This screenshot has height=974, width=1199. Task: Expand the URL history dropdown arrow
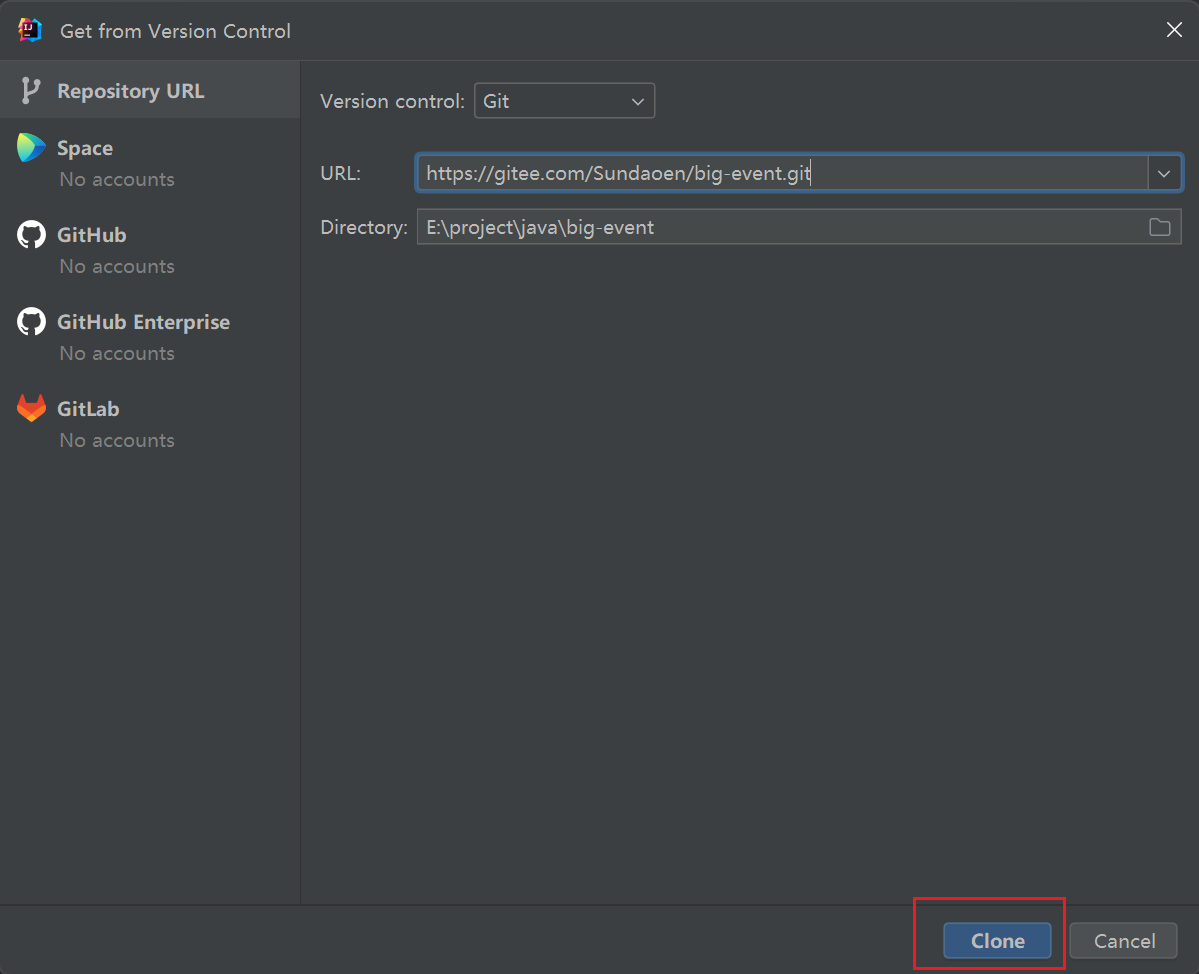1164,174
